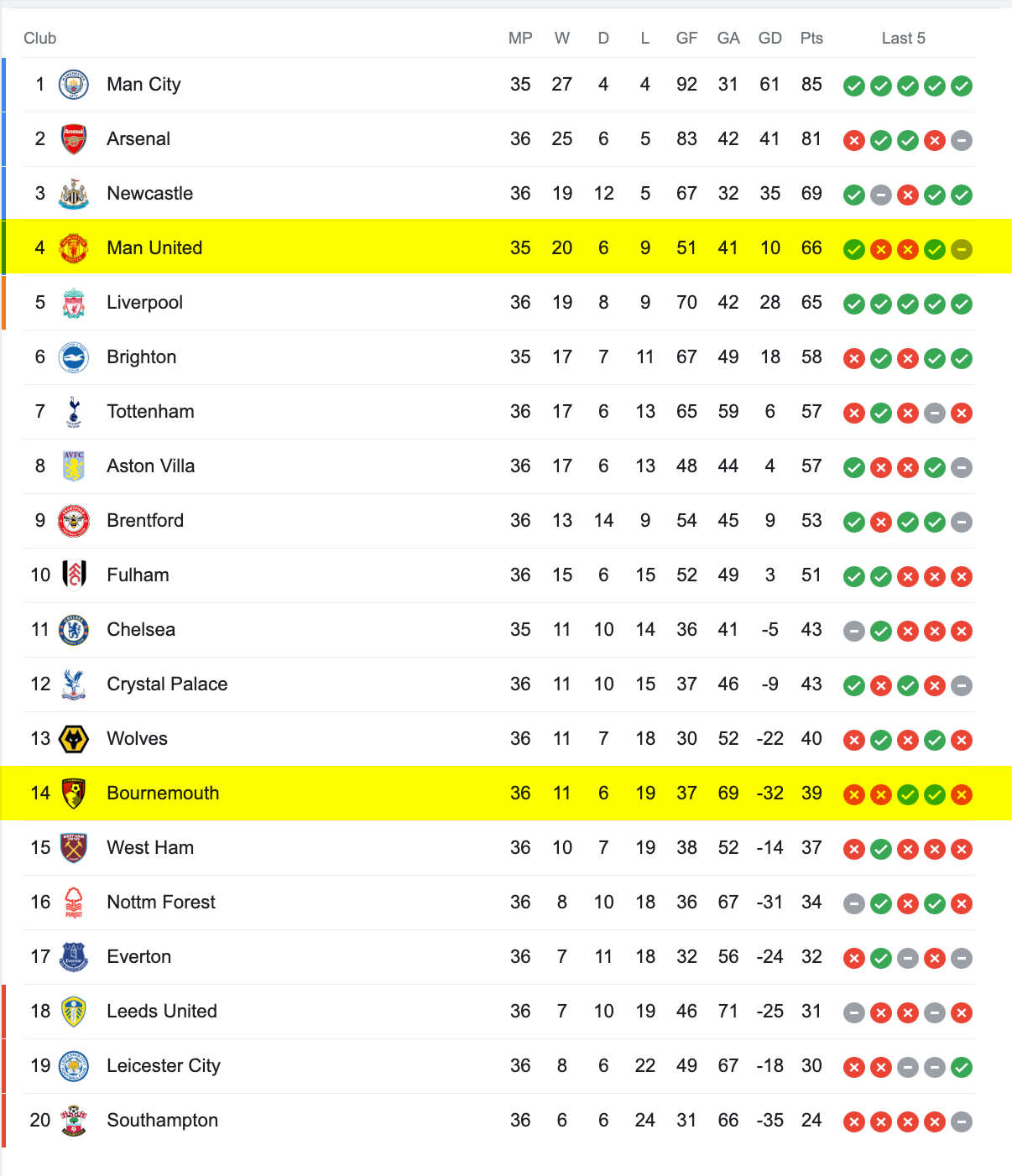Click the Pts column header
Screen dimensions: 1012x1176
(811, 39)
